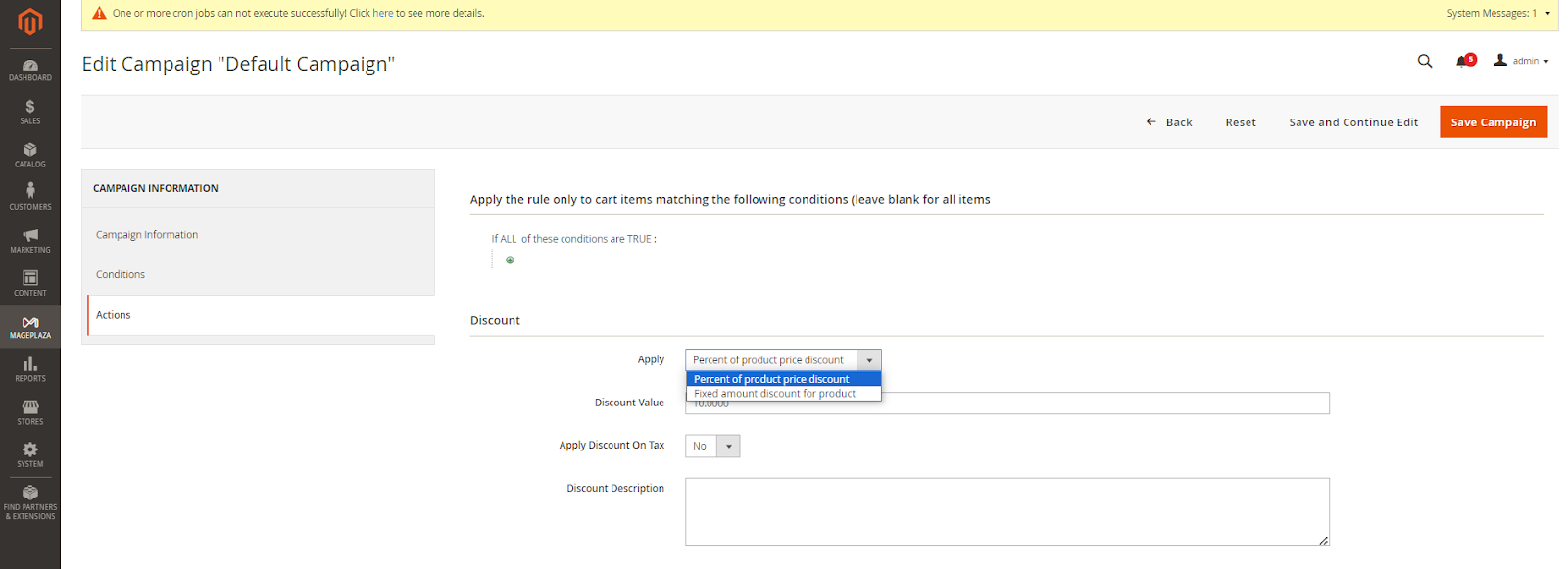Click the search magnifier icon
This screenshot has height=569, width=1568.
point(1425,61)
